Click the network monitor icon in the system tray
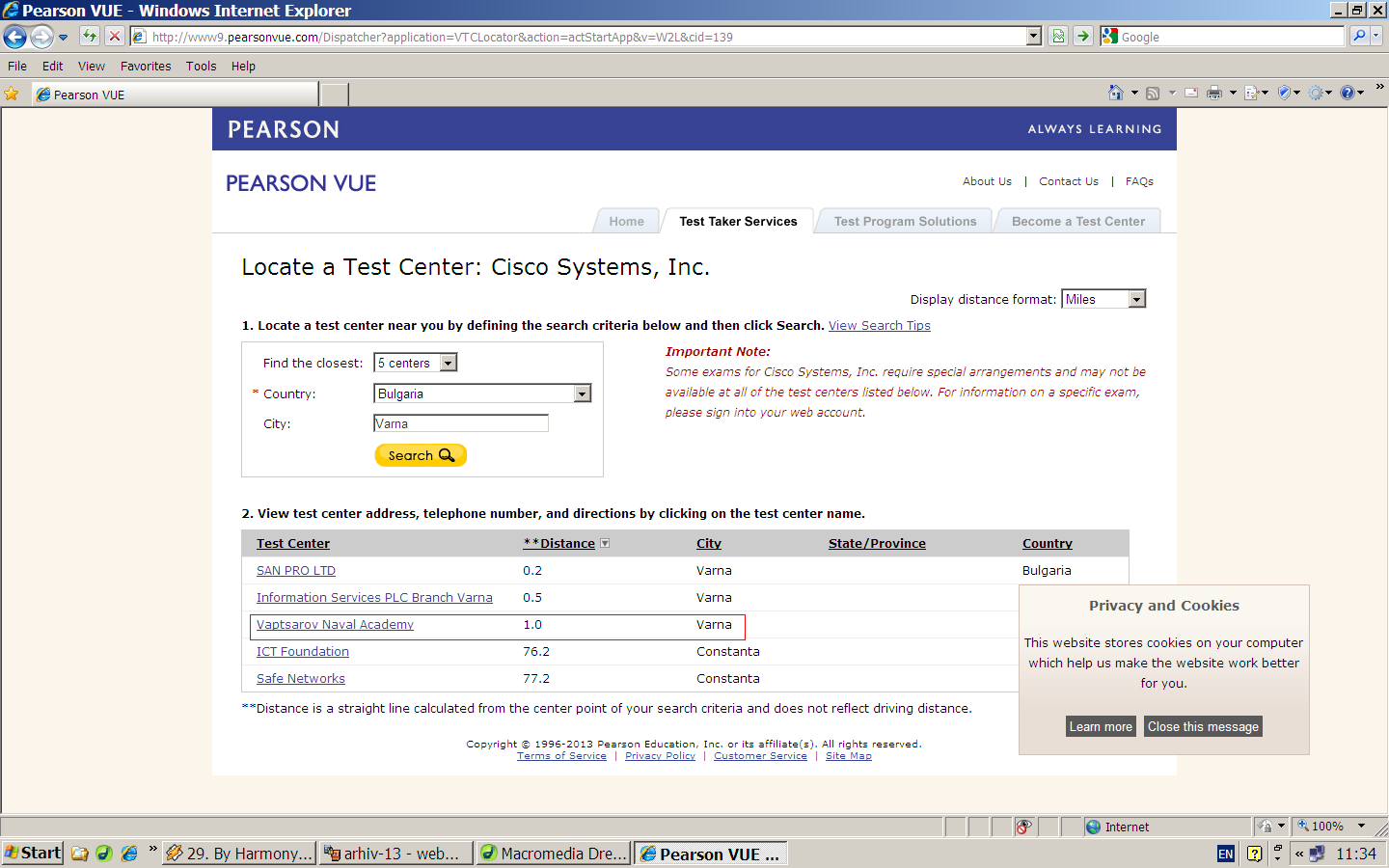1389x868 pixels. click(1317, 854)
